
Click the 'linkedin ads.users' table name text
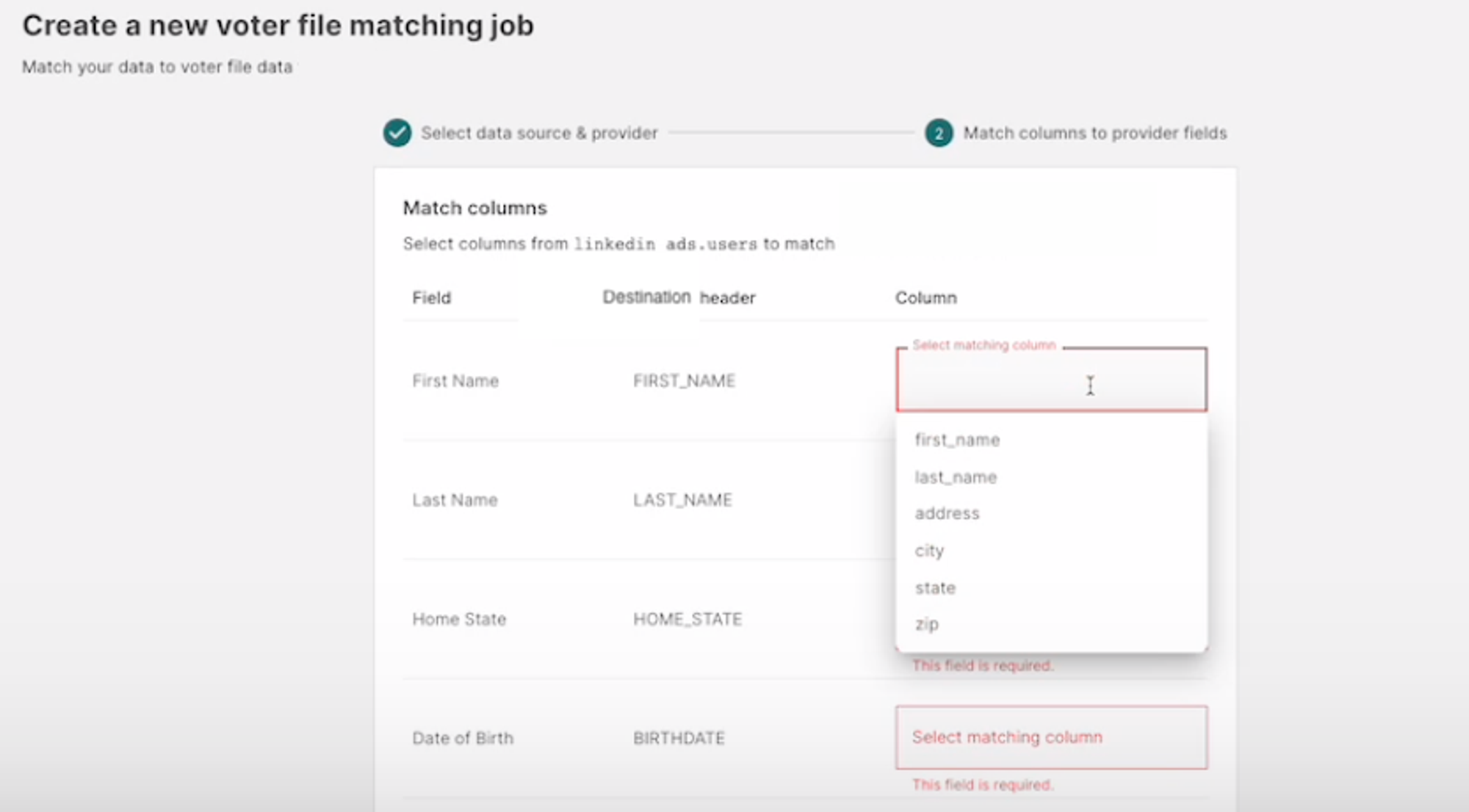coord(665,244)
